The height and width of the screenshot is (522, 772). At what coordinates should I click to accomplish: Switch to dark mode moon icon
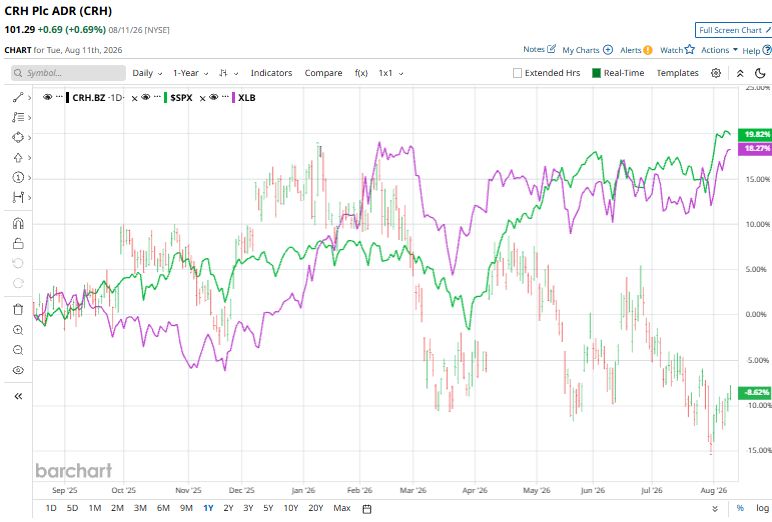coord(760,73)
